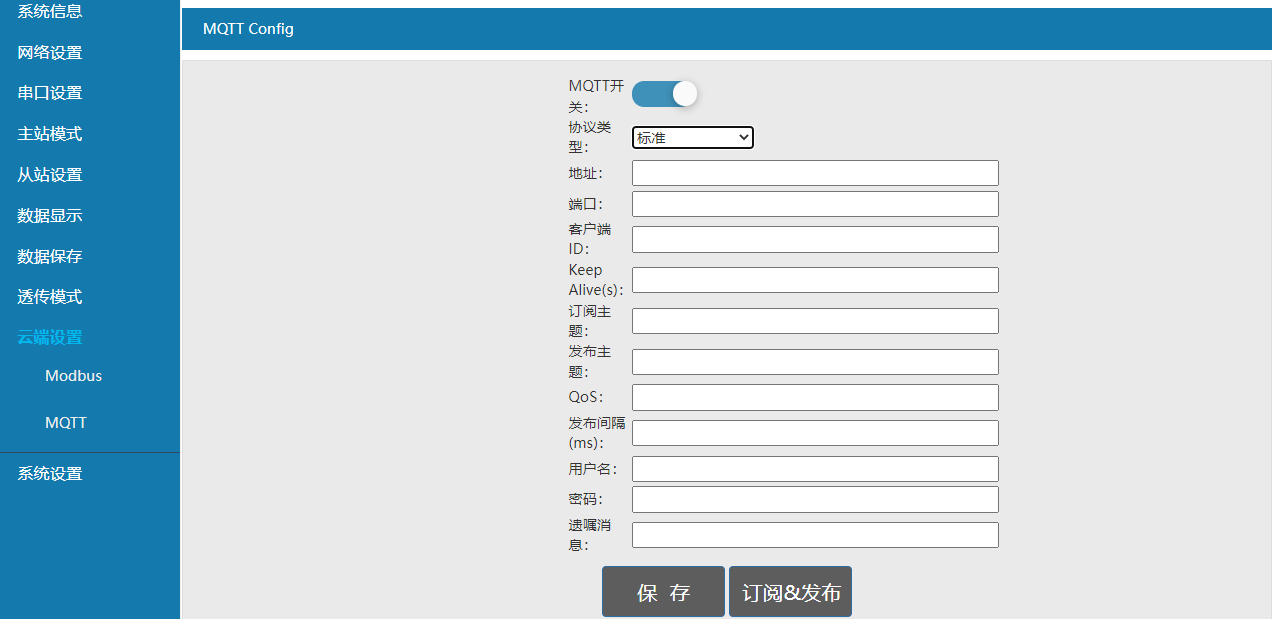The image size is (1278, 619).
Task: Go to 串口设置 menu item
Action: point(50,93)
